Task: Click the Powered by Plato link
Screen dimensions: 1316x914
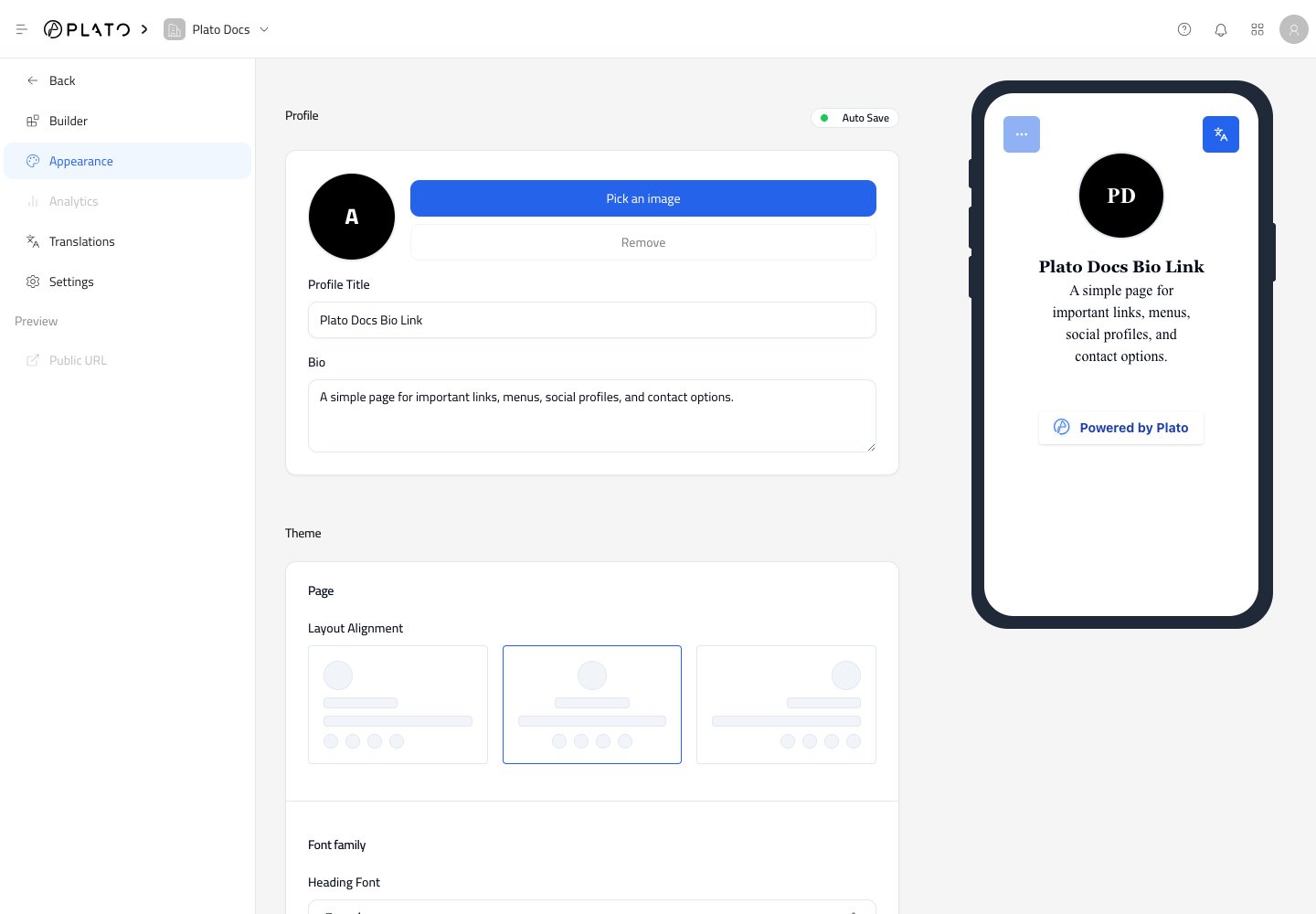Action: pyautogui.click(x=1121, y=428)
